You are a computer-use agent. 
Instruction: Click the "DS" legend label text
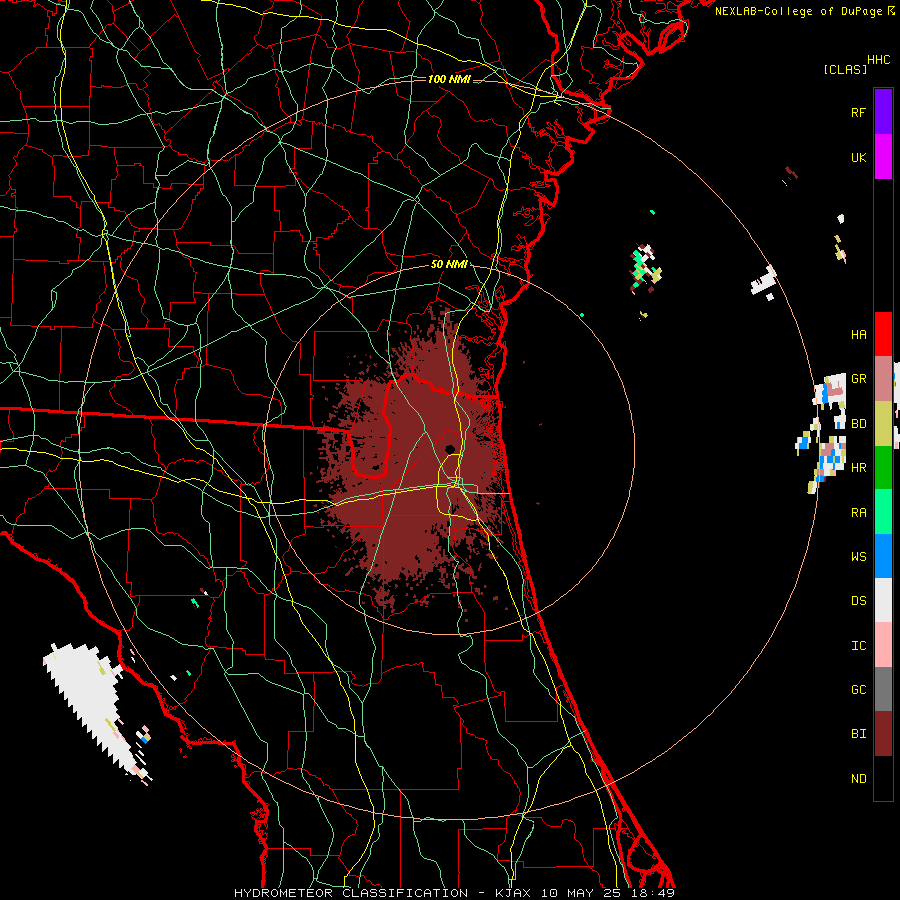(x=858, y=601)
